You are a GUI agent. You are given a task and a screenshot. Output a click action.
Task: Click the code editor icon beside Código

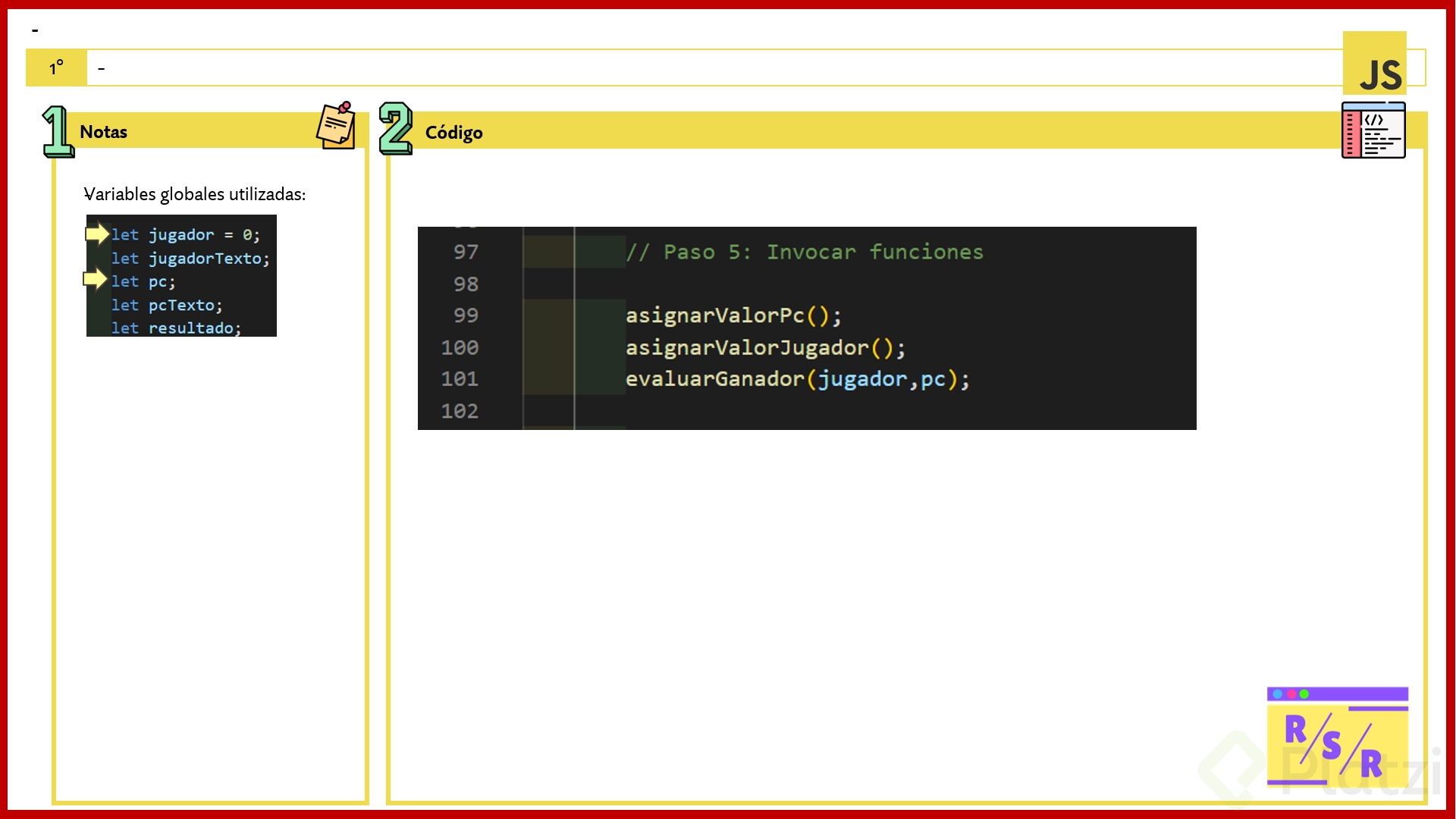coord(1373,130)
